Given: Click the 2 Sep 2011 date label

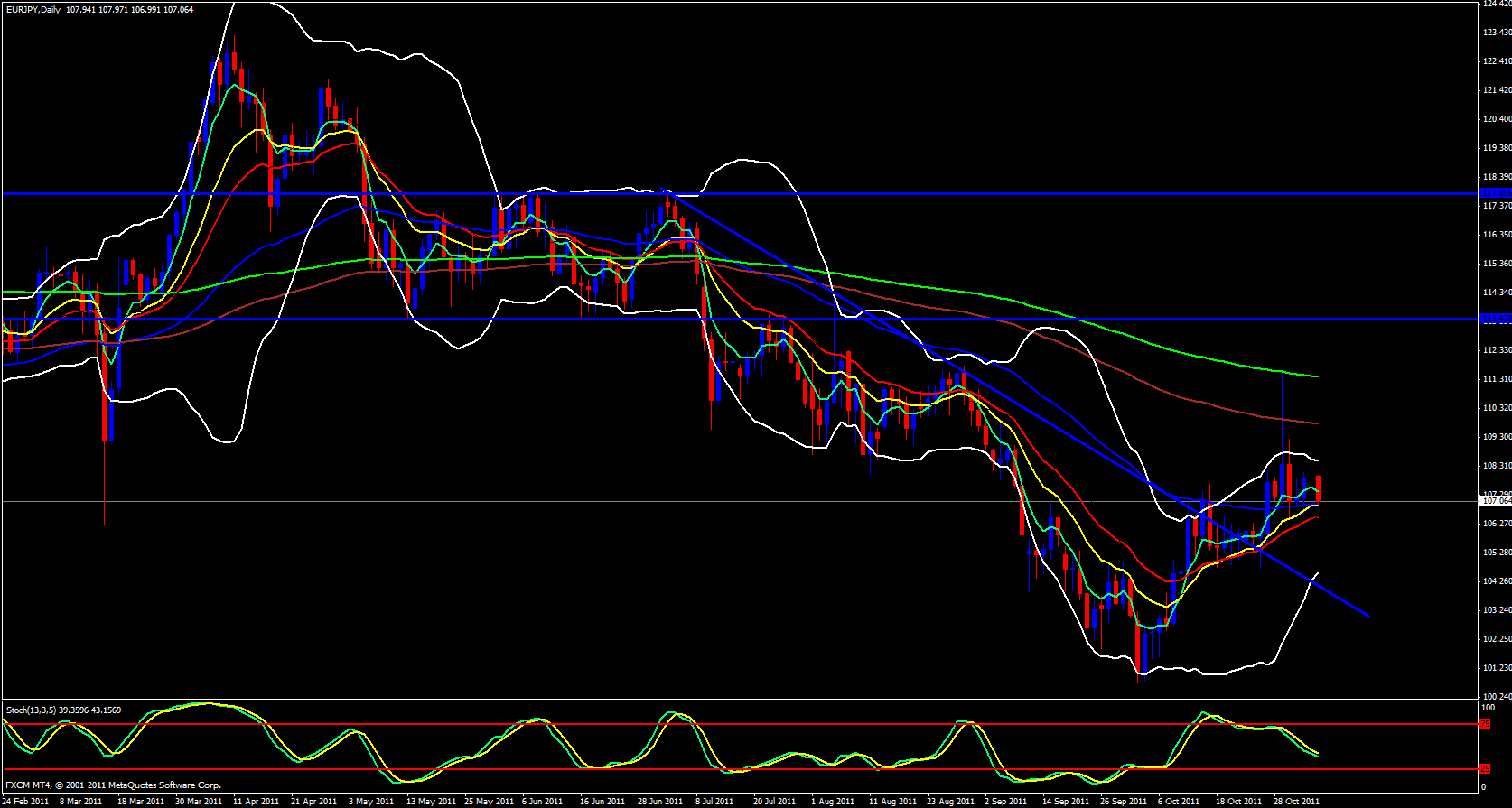Looking at the screenshot, I should click(x=1005, y=802).
